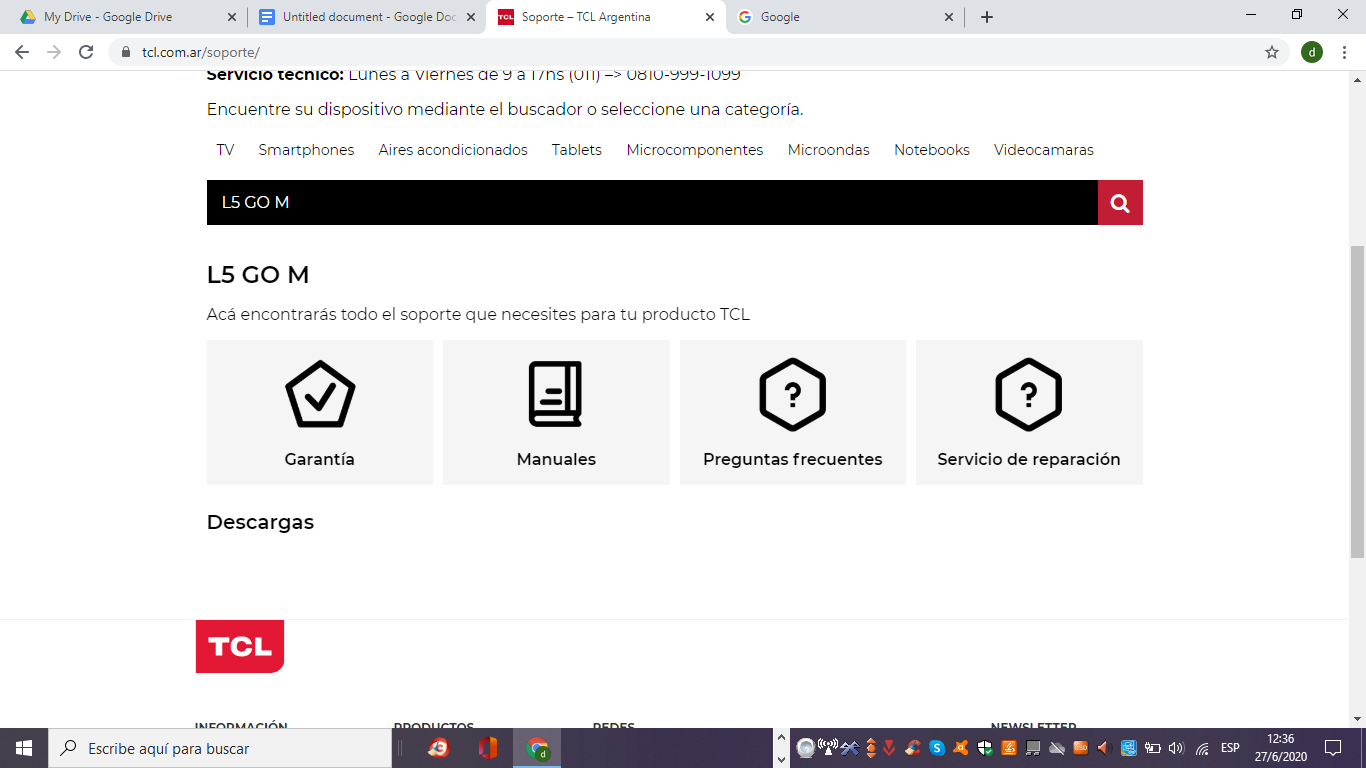Go back with the browser back arrow
The width and height of the screenshot is (1366, 768).
(x=22, y=52)
